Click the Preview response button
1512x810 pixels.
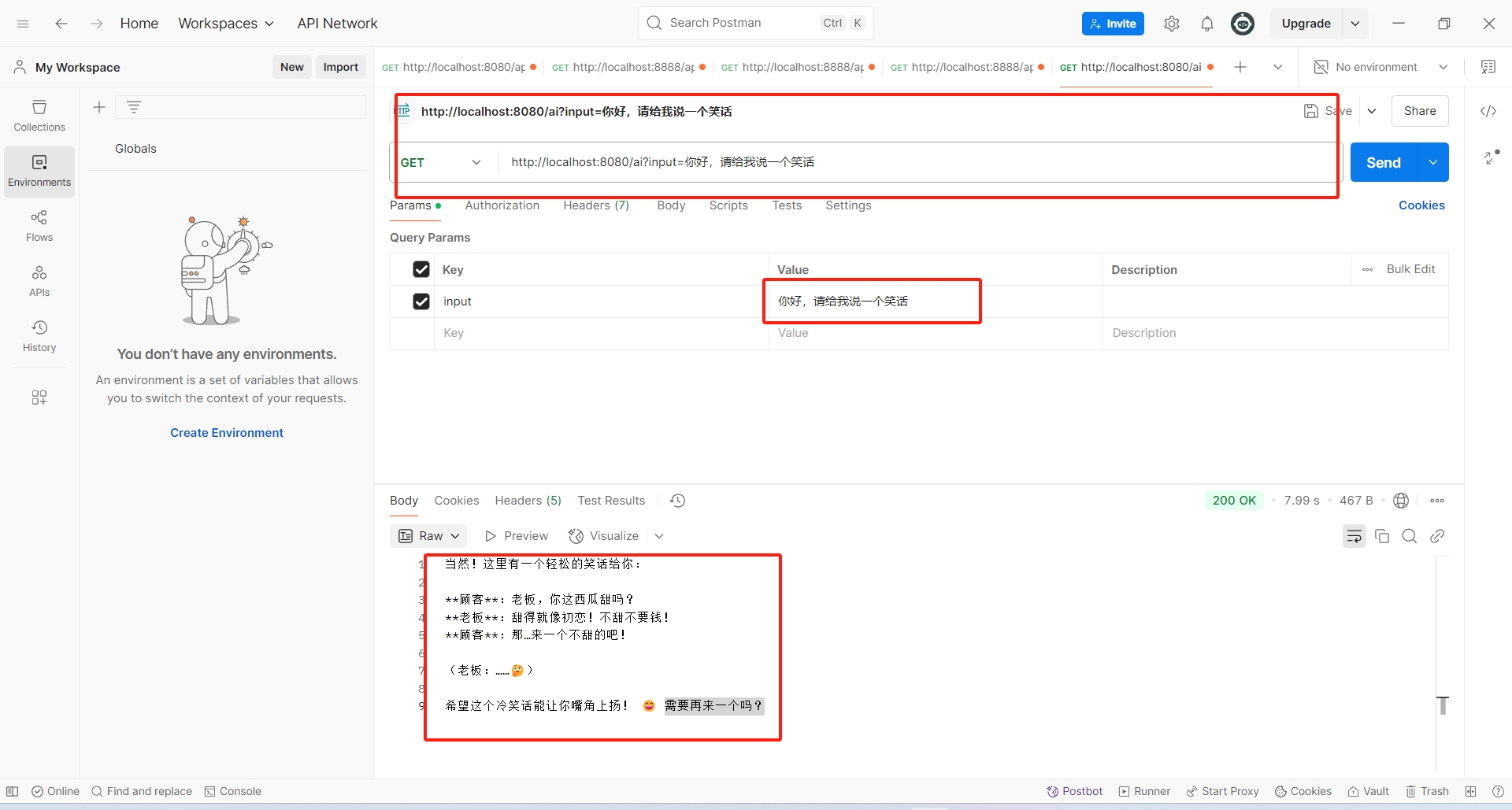click(x=517, y=536)
